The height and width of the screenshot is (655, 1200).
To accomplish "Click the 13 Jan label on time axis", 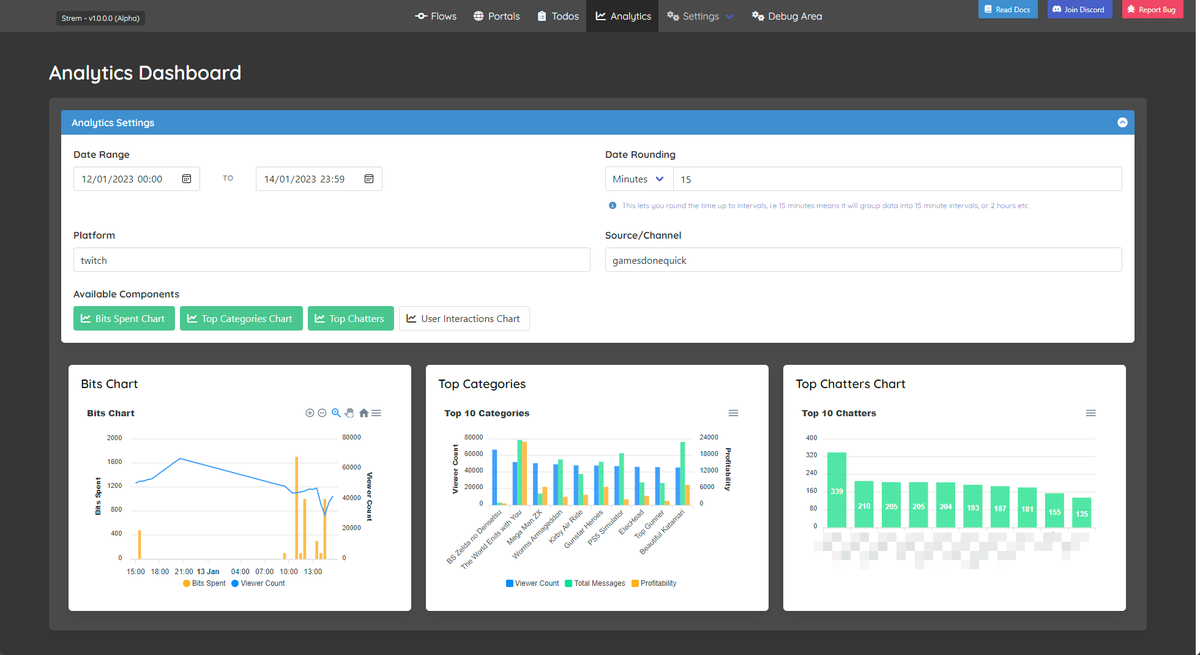I will click(208, 572).
